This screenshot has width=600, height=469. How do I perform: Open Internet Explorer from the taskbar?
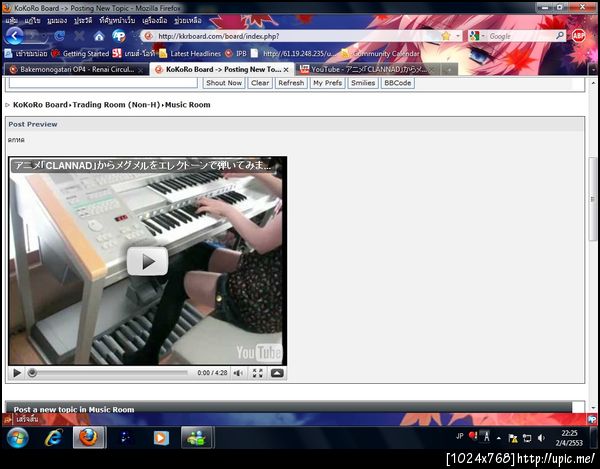53,438
